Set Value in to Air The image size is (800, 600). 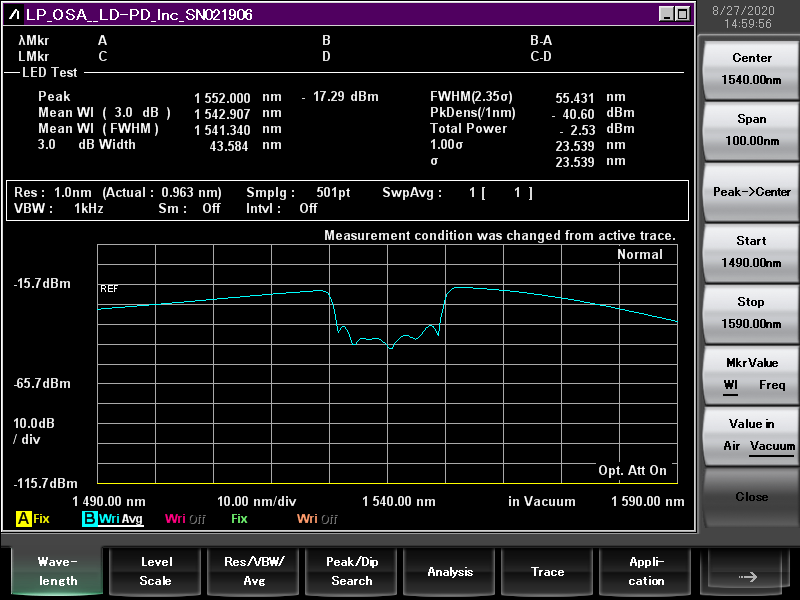click(732, 446)
